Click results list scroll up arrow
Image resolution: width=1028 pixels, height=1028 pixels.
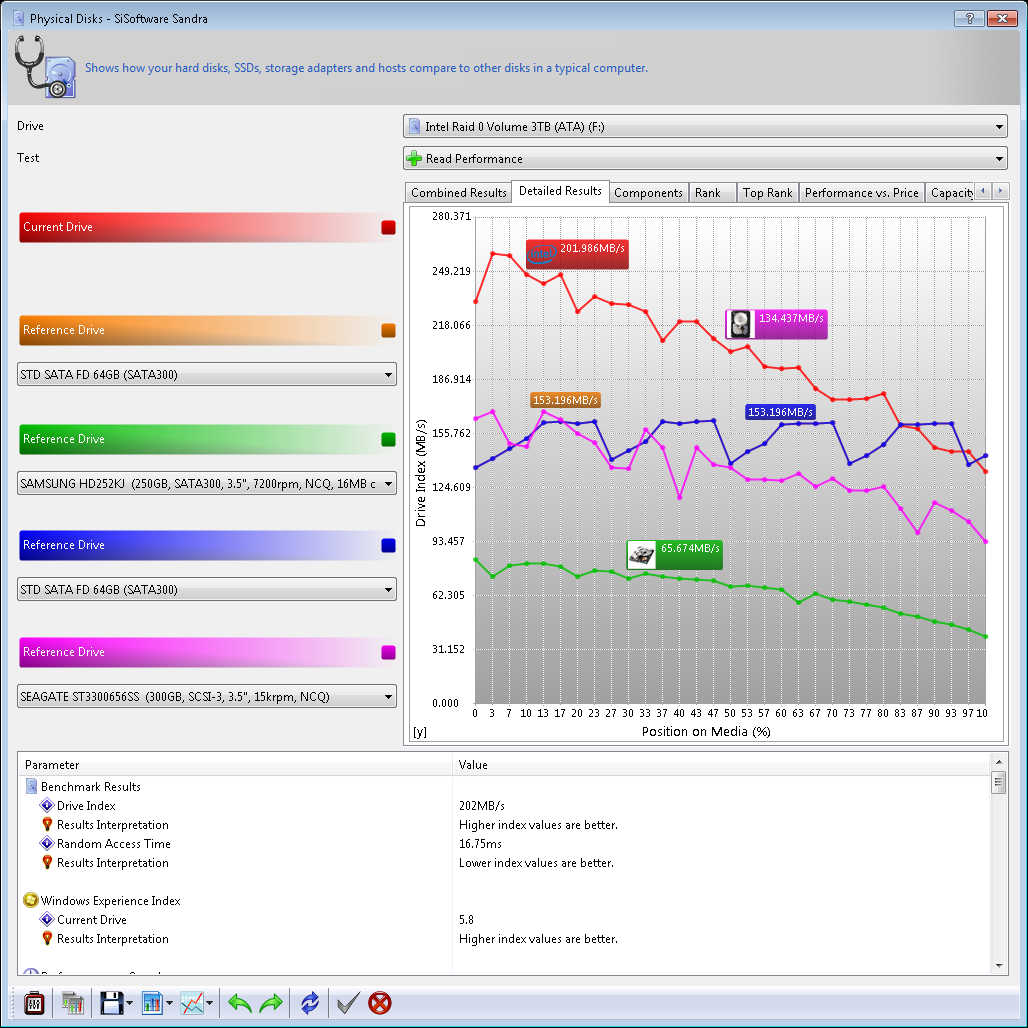point(998,761)
